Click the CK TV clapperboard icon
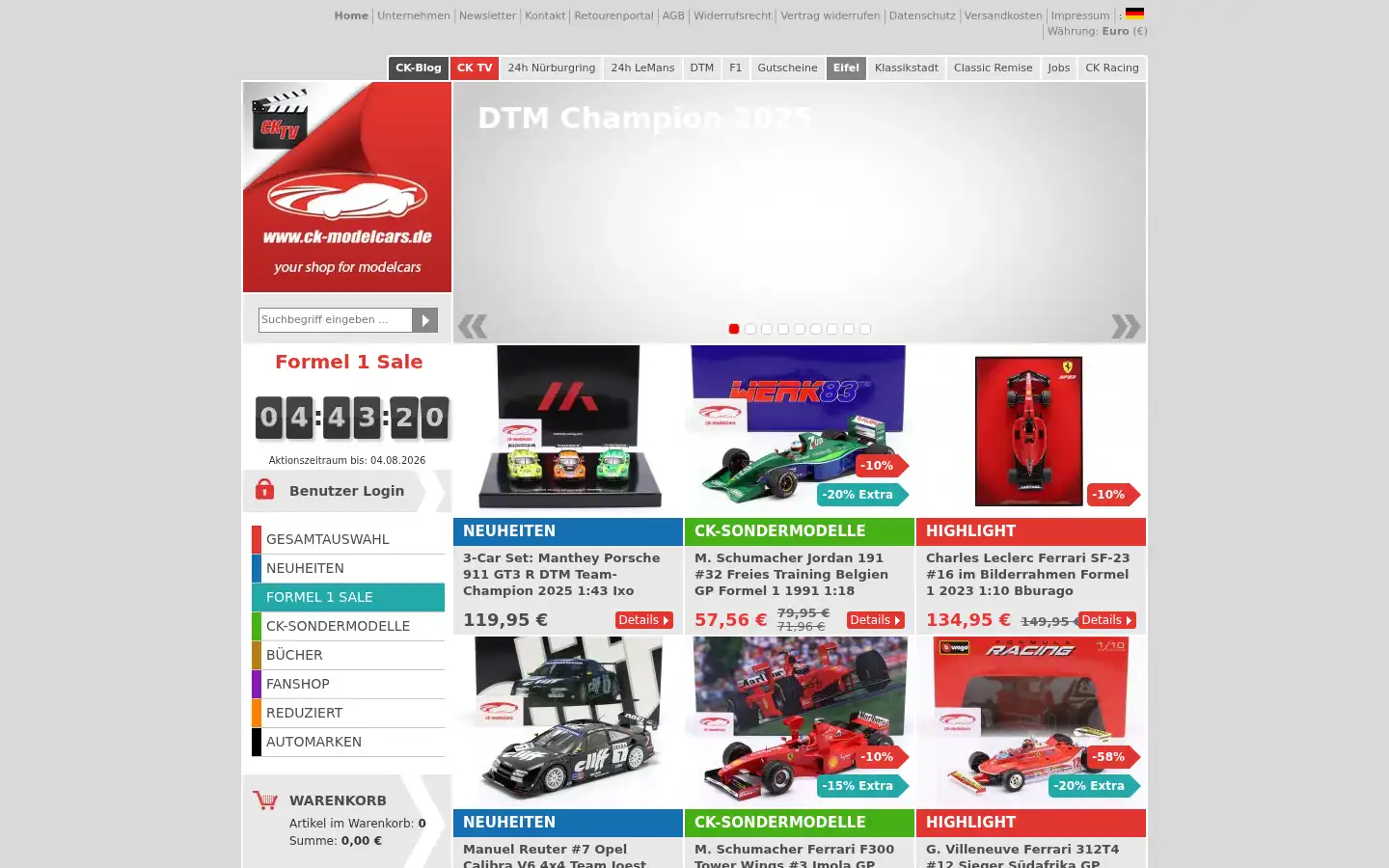 280,119
